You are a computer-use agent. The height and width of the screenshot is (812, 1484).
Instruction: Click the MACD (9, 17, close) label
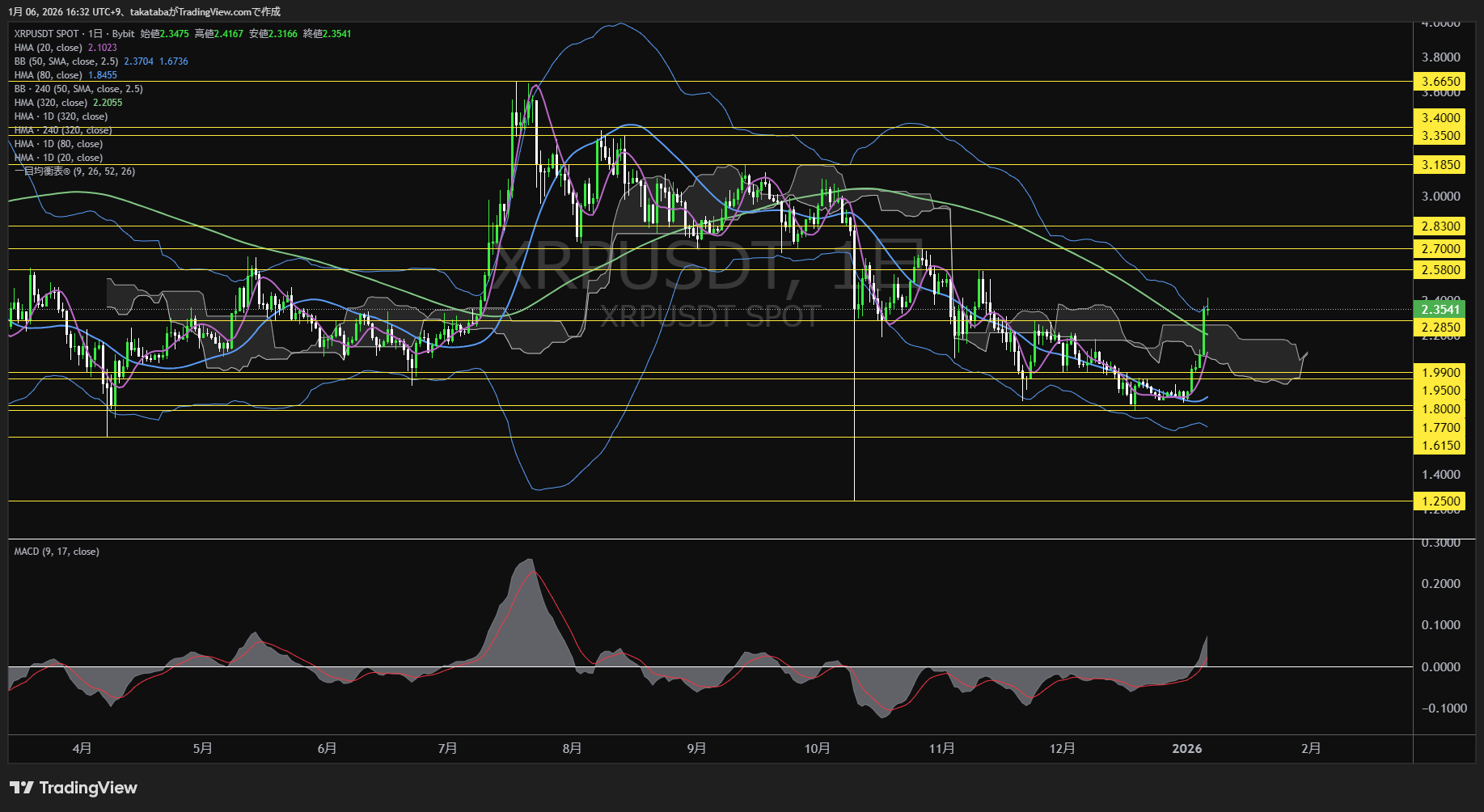pos(57,552)
